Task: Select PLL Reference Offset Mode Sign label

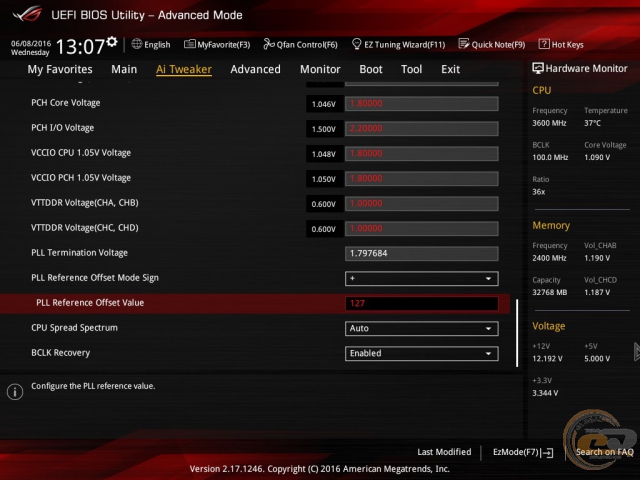Action: click(95, 278)
